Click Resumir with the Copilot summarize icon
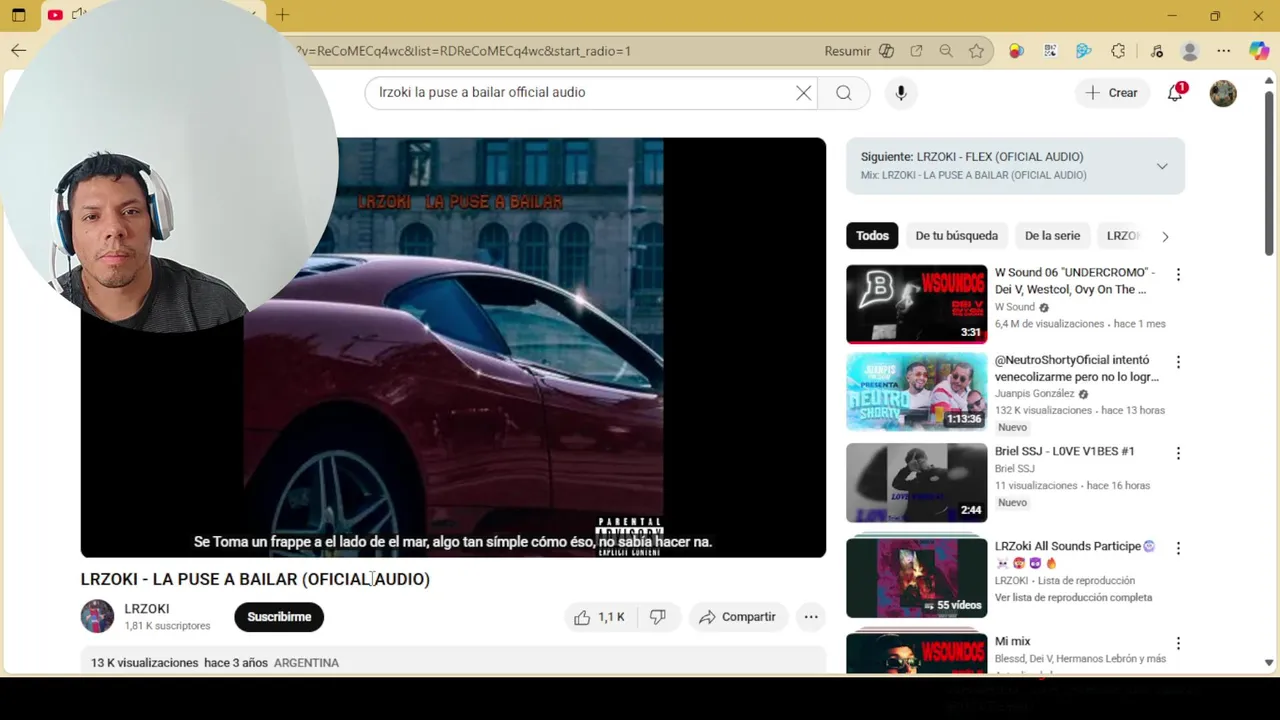The width and height of the screenshot is (1280, 720). click(859, 51)
